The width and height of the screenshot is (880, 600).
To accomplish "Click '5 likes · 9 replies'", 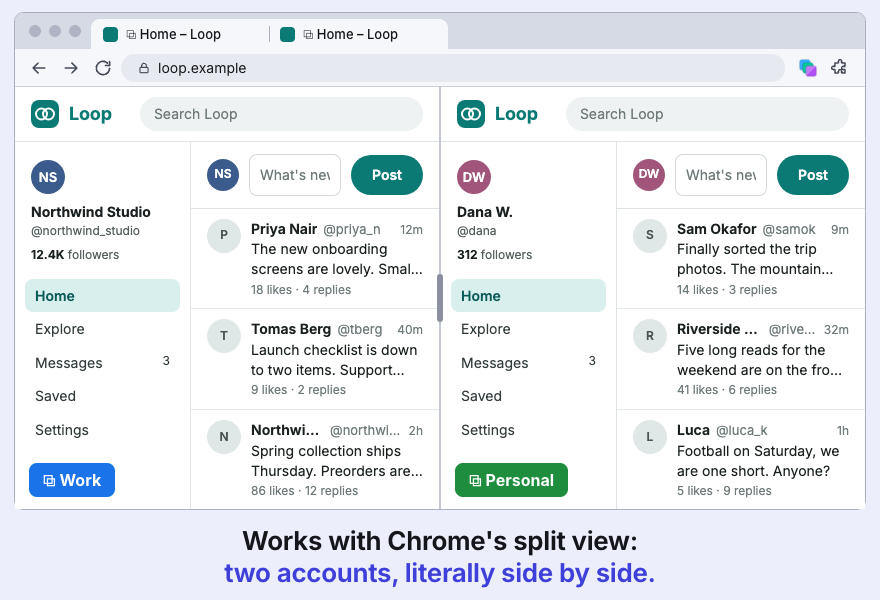I will [x=724, y=491].
